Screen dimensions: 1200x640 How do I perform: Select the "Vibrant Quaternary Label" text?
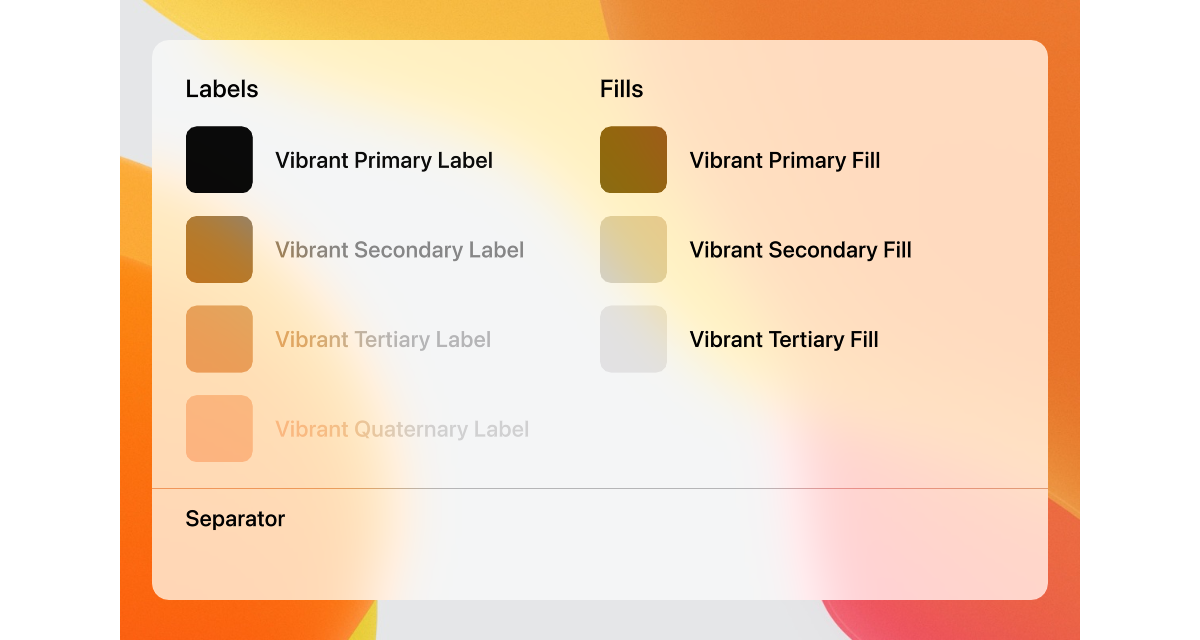[x=402, y=430]
